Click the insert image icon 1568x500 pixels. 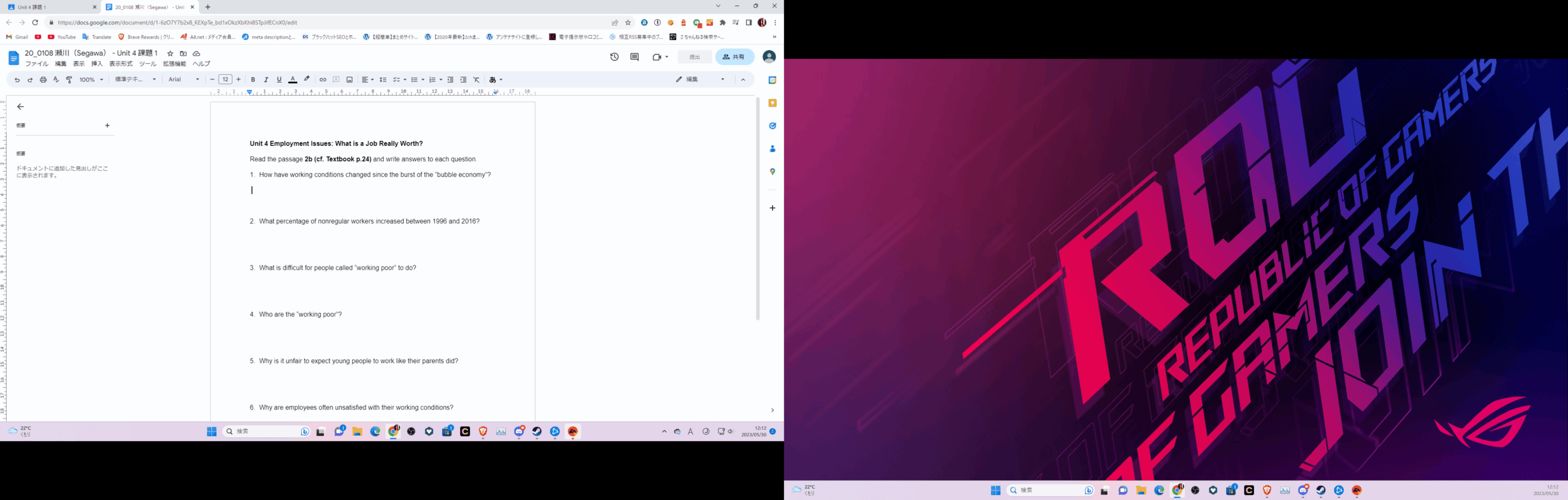350,80
